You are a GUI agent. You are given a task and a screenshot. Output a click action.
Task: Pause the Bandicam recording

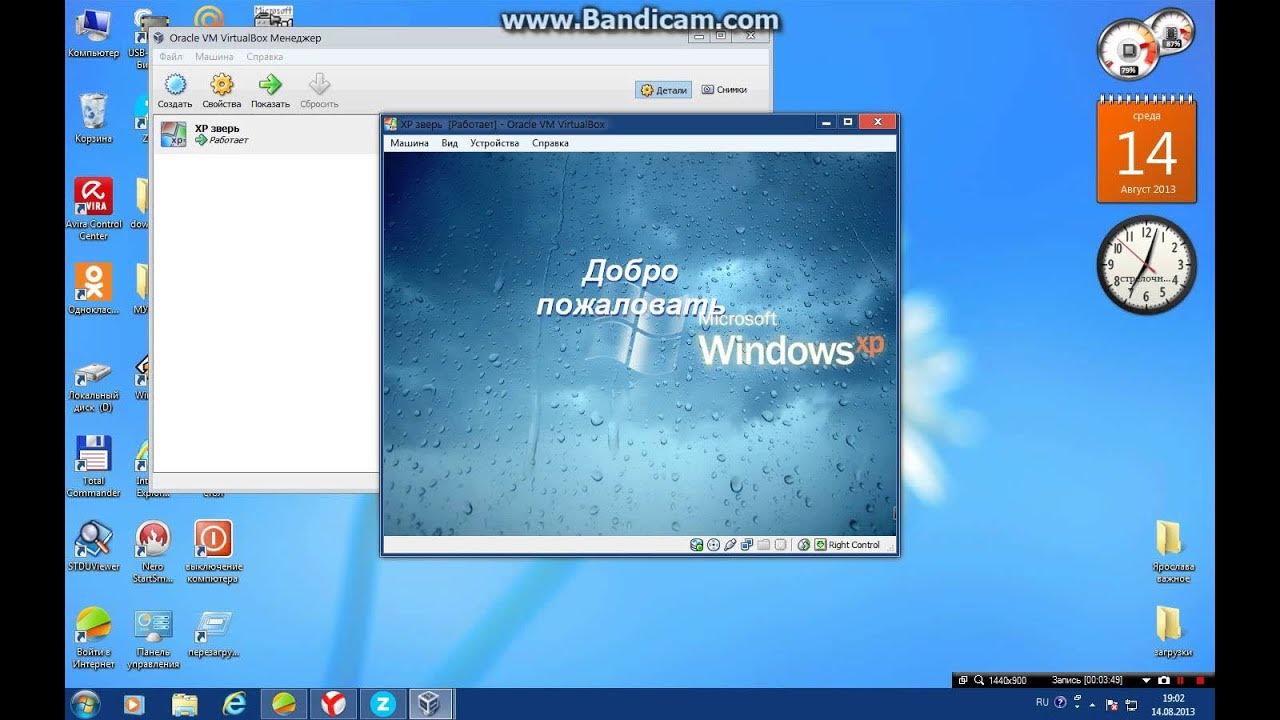[1180, 680]
